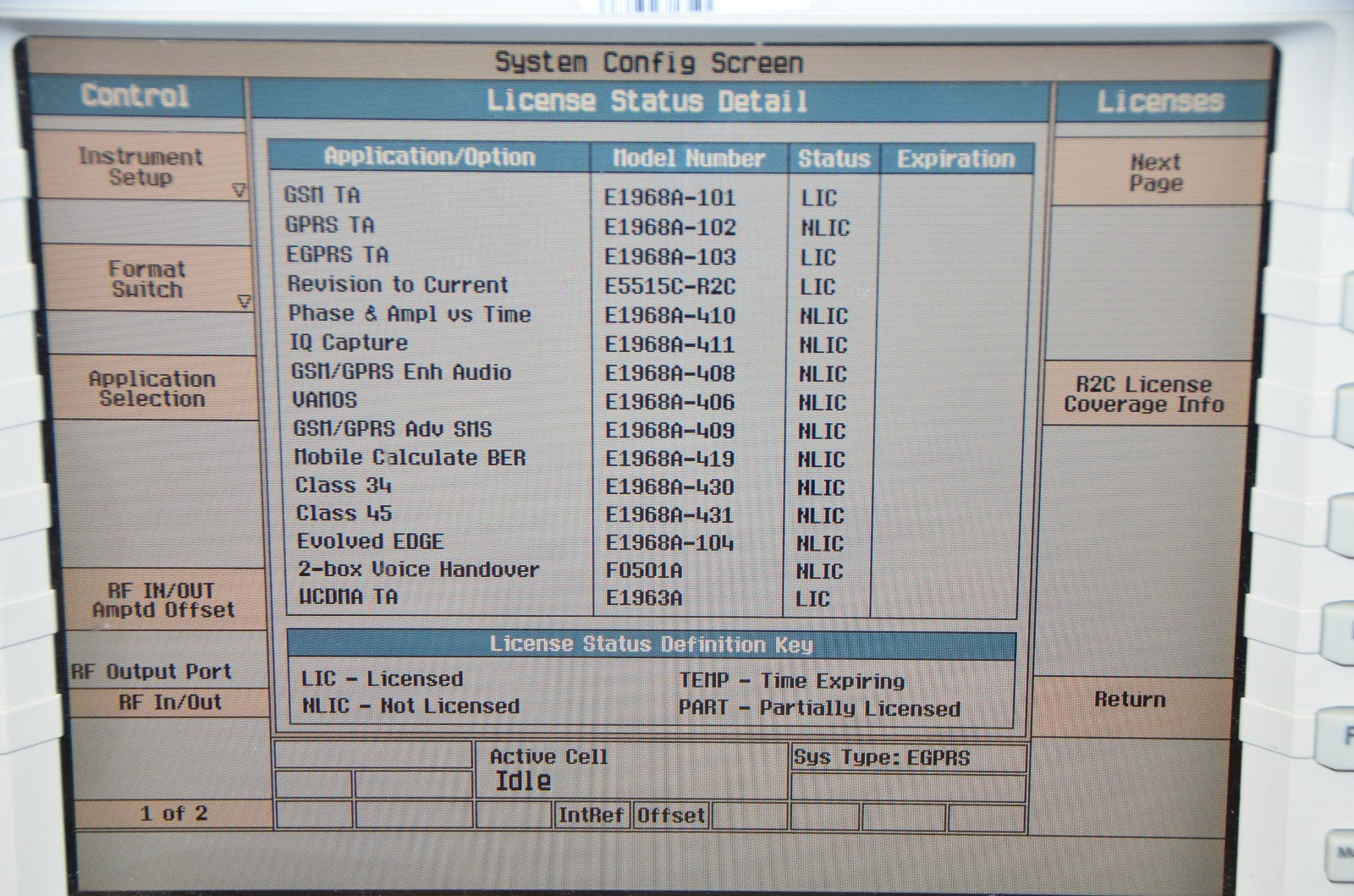
Task: Select the GSM TA license row
Action: point(322,195)
